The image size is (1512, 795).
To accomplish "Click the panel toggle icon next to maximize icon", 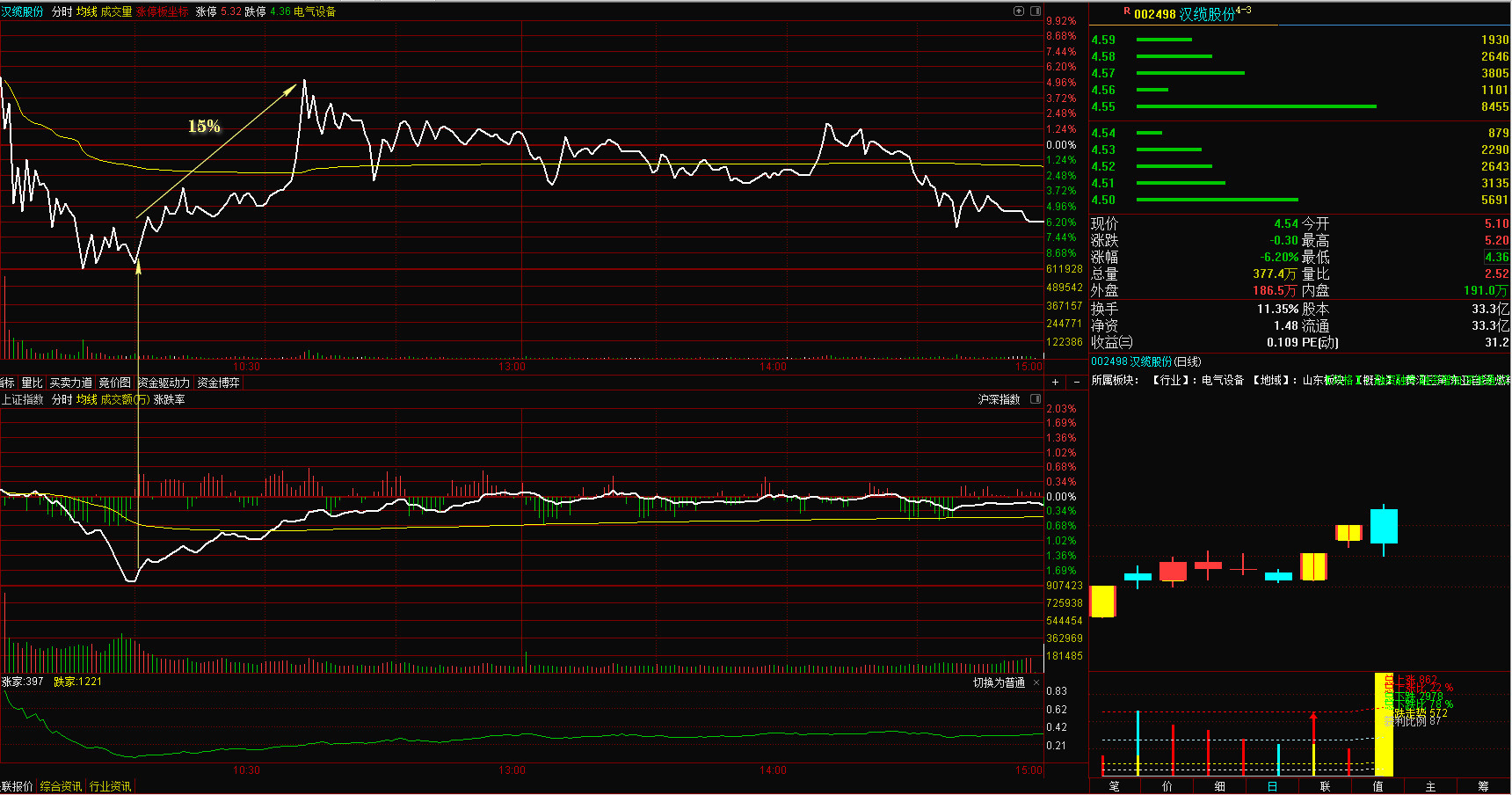I will (x=1036, y=11).
